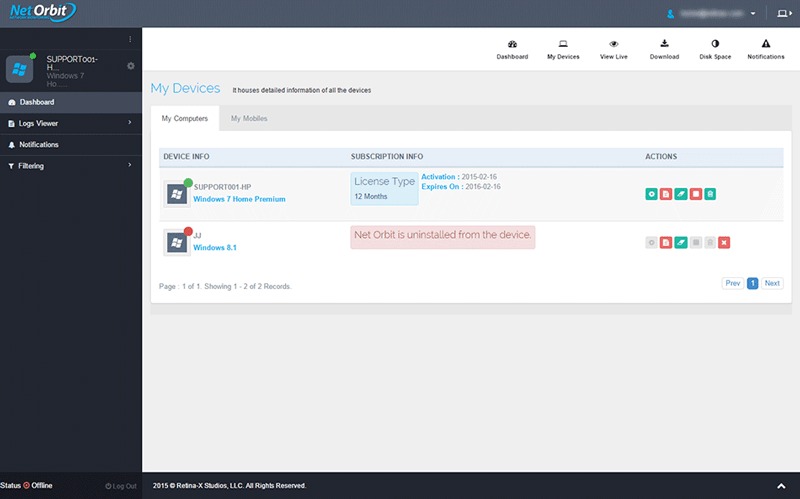Viewport: 800px width, 499px height.
Task: Switch to My Computers tab
Action: coord(185,118)
